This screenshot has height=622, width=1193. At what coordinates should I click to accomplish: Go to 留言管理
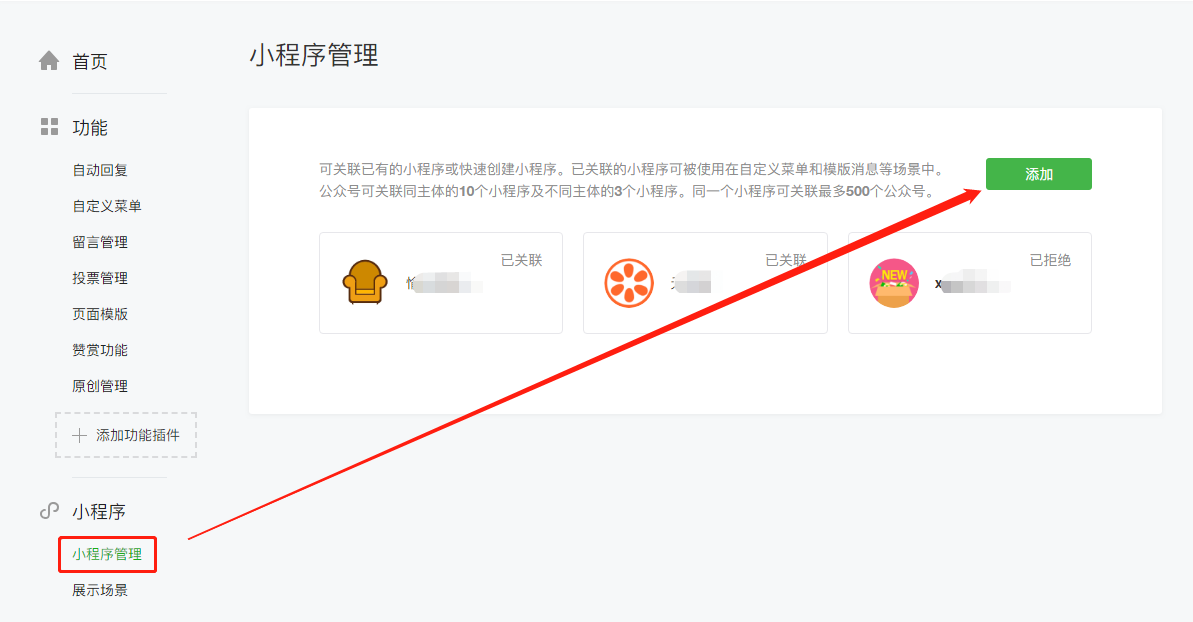click(x=100, y=242)
